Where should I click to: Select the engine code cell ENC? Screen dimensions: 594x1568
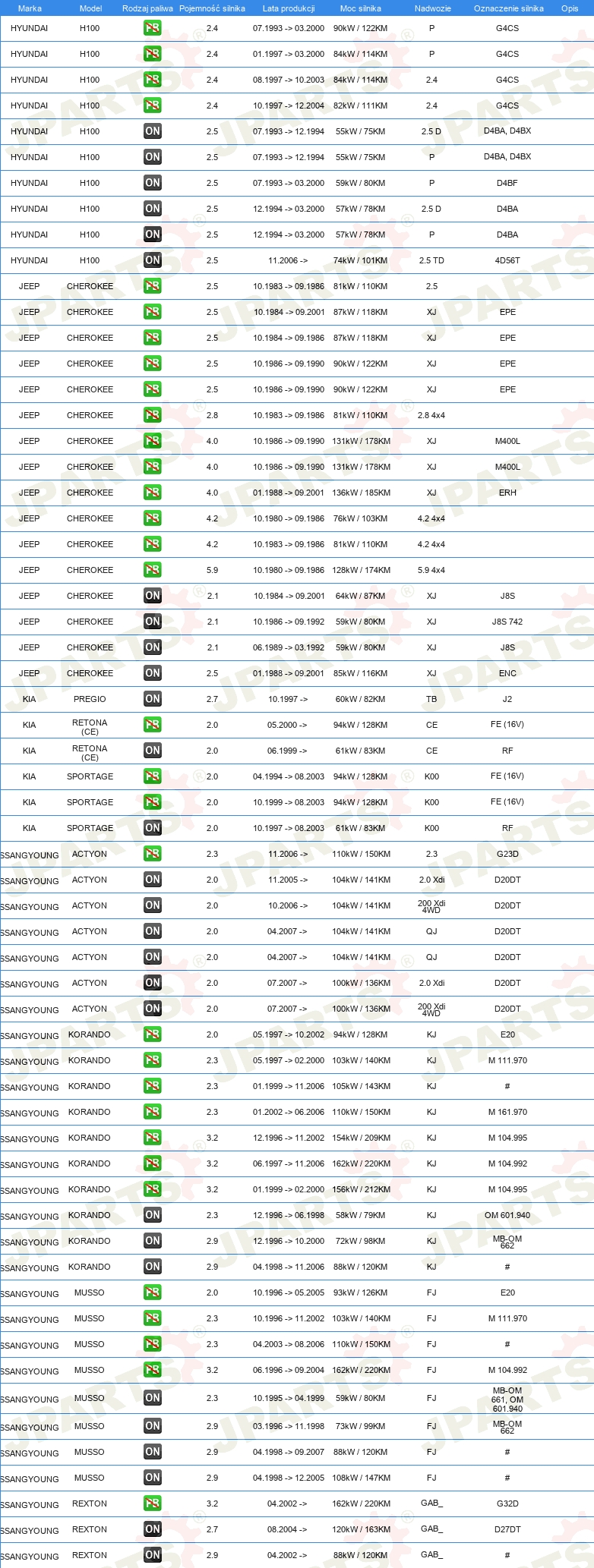[x=507, y=673]
